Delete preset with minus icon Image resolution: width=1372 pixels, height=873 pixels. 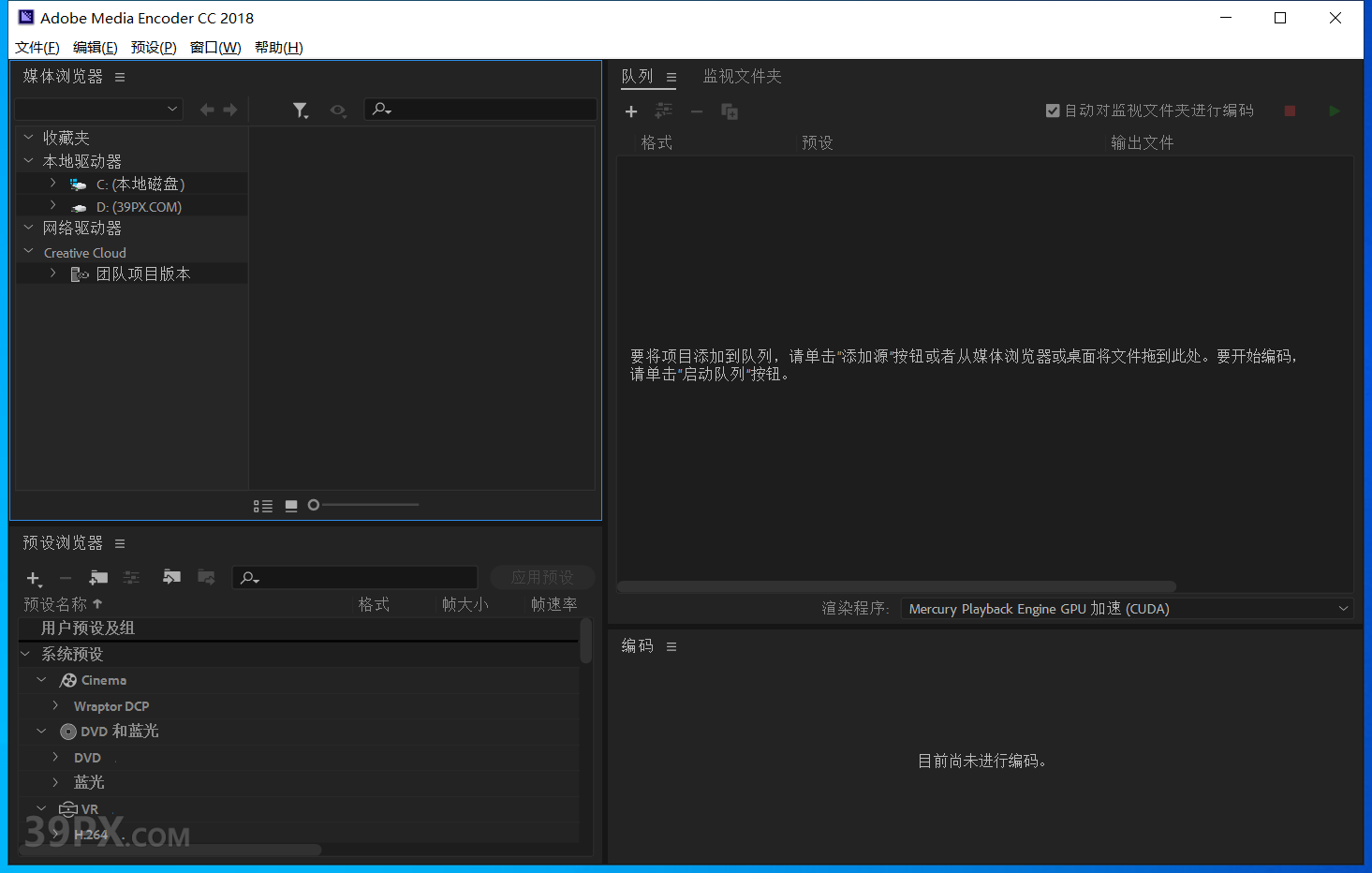(x=66, y=578)
